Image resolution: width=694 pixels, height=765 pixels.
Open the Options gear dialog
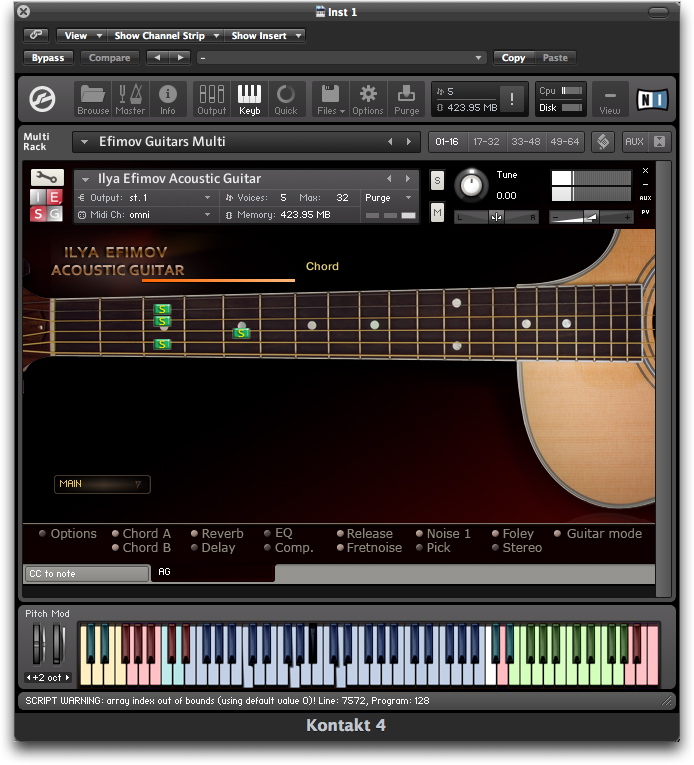[x=368, y=100]
